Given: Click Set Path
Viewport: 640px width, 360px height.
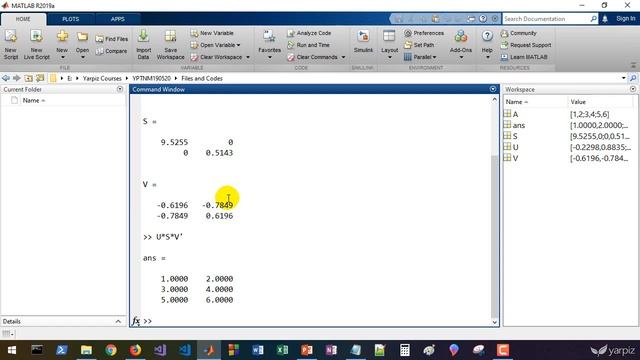Looking at the screenshot, I should [419, 45].
